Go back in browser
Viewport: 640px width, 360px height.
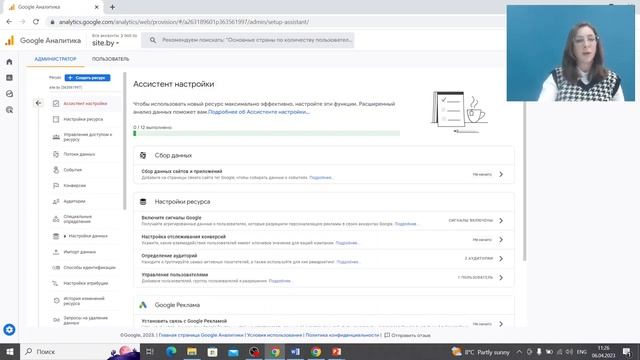click(x=9, y=22)
